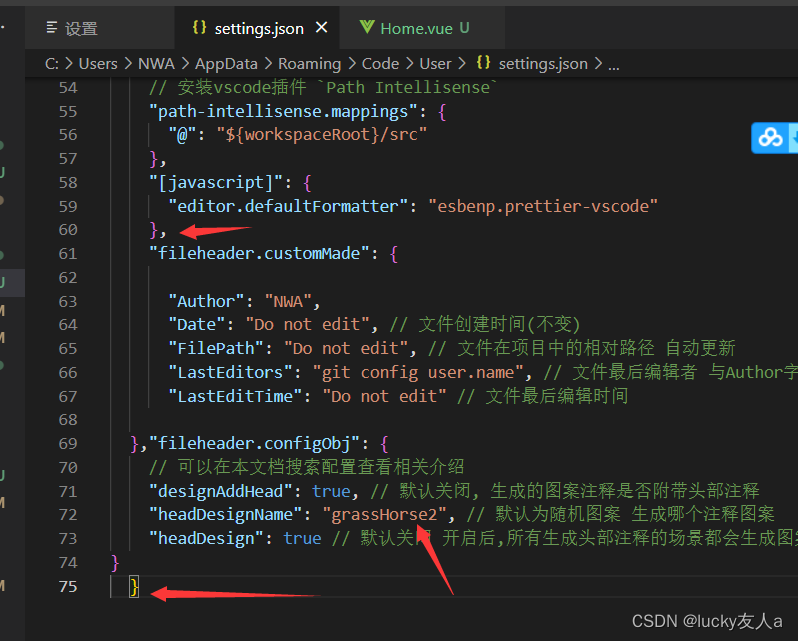The image size is (798, 641).
Task: Select the User breadcrumb segment
Action: coord(435,64)
